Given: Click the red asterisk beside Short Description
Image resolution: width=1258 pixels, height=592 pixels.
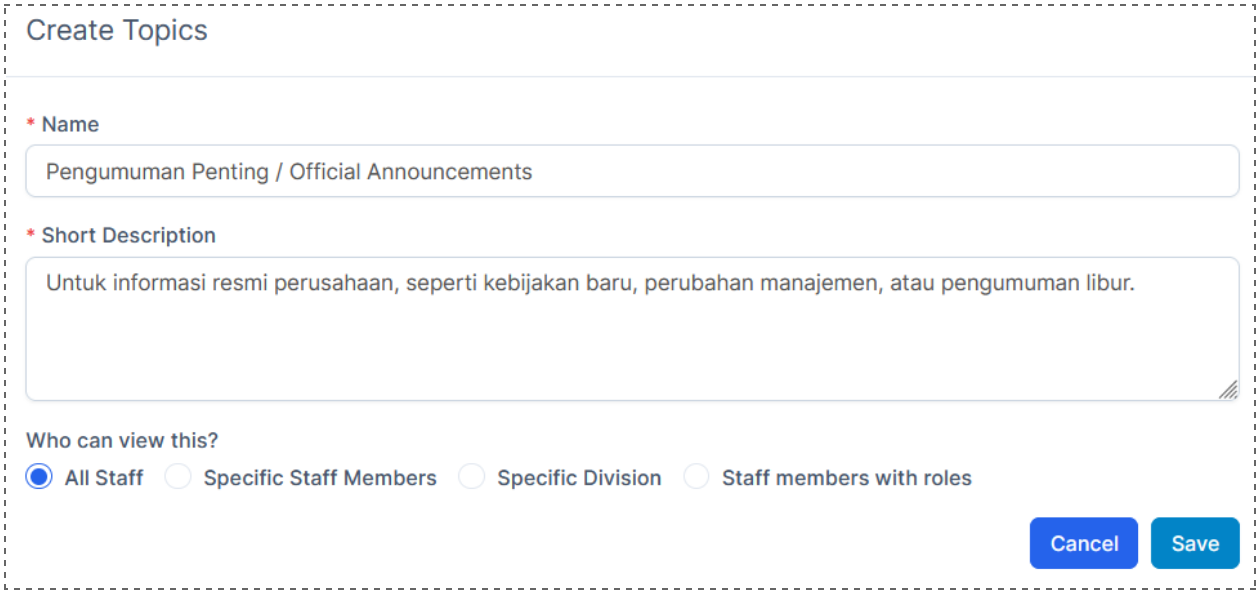Looking at the screenshot, I should 31,236.
